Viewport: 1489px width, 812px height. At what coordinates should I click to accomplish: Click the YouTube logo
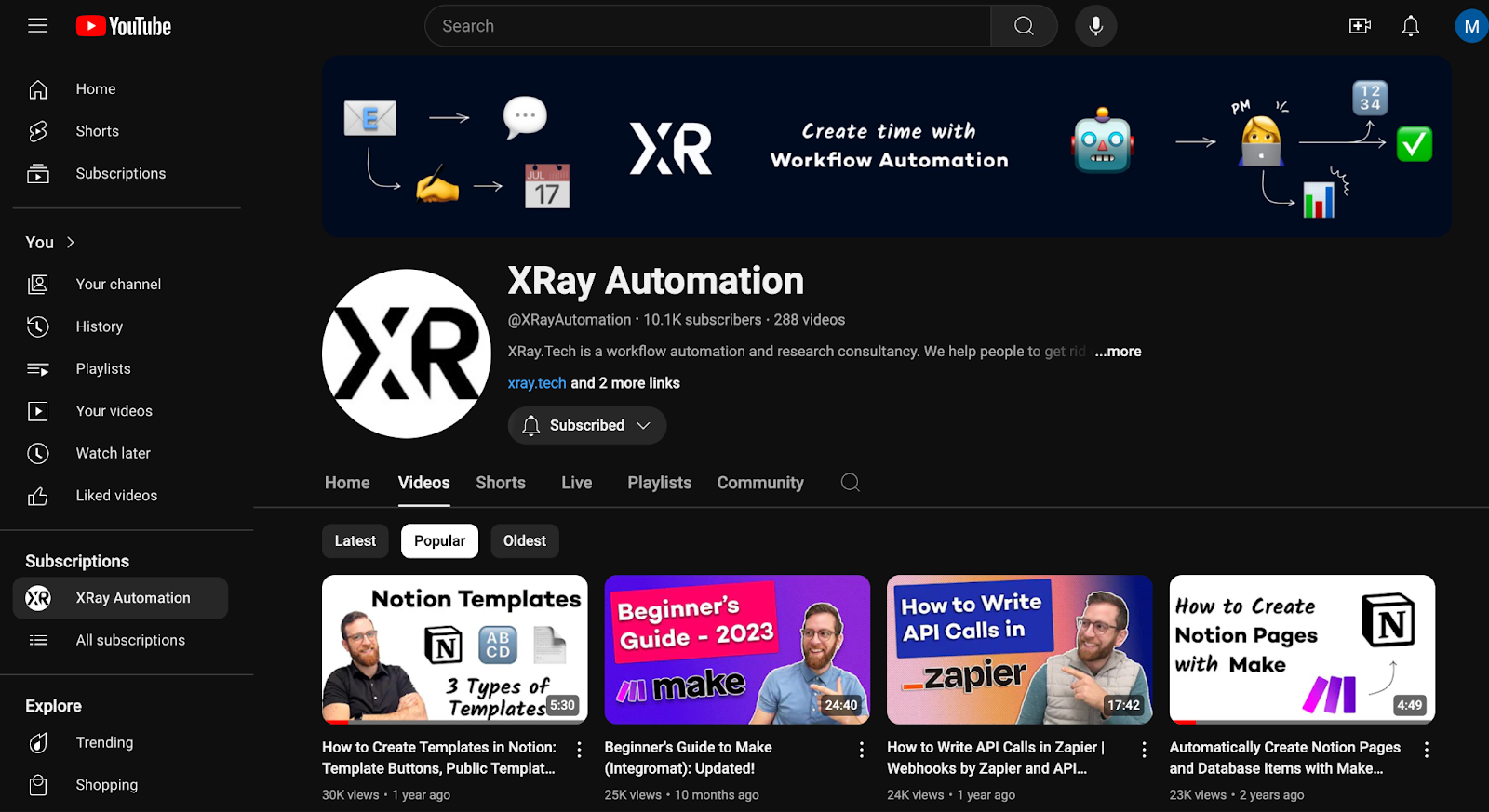124,26
